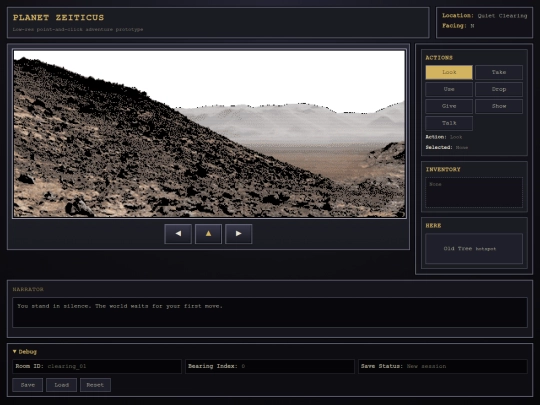
Task: Click the narrator message text
Action: pos(120,306)
